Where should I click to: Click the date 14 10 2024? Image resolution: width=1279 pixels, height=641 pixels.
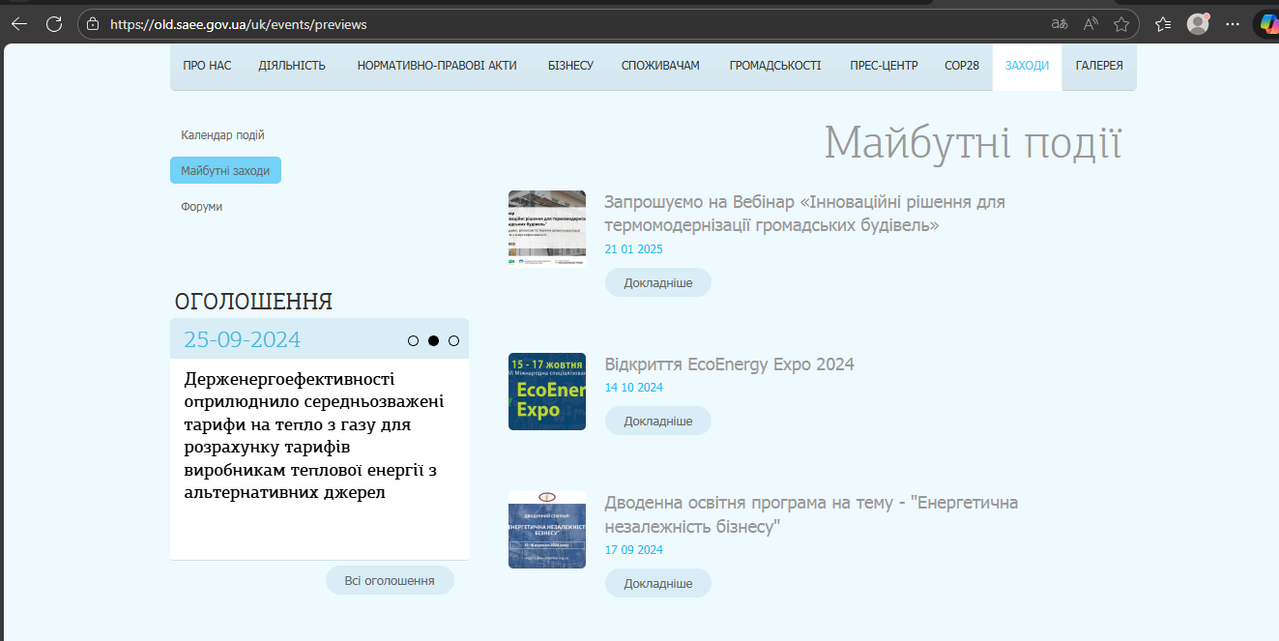coord(634,387)
